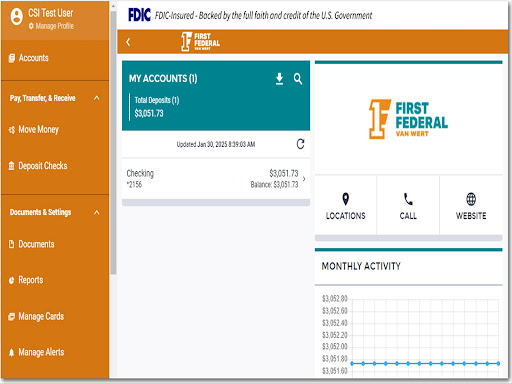Click the back arrow in orange header

coord(128,42)
